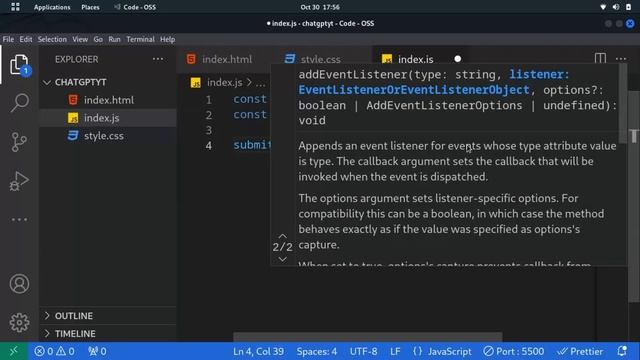Image resolution: width=640 pixels, height=360 pixels.
Task: Open the Run and Debug view
Action: (19, 181)
